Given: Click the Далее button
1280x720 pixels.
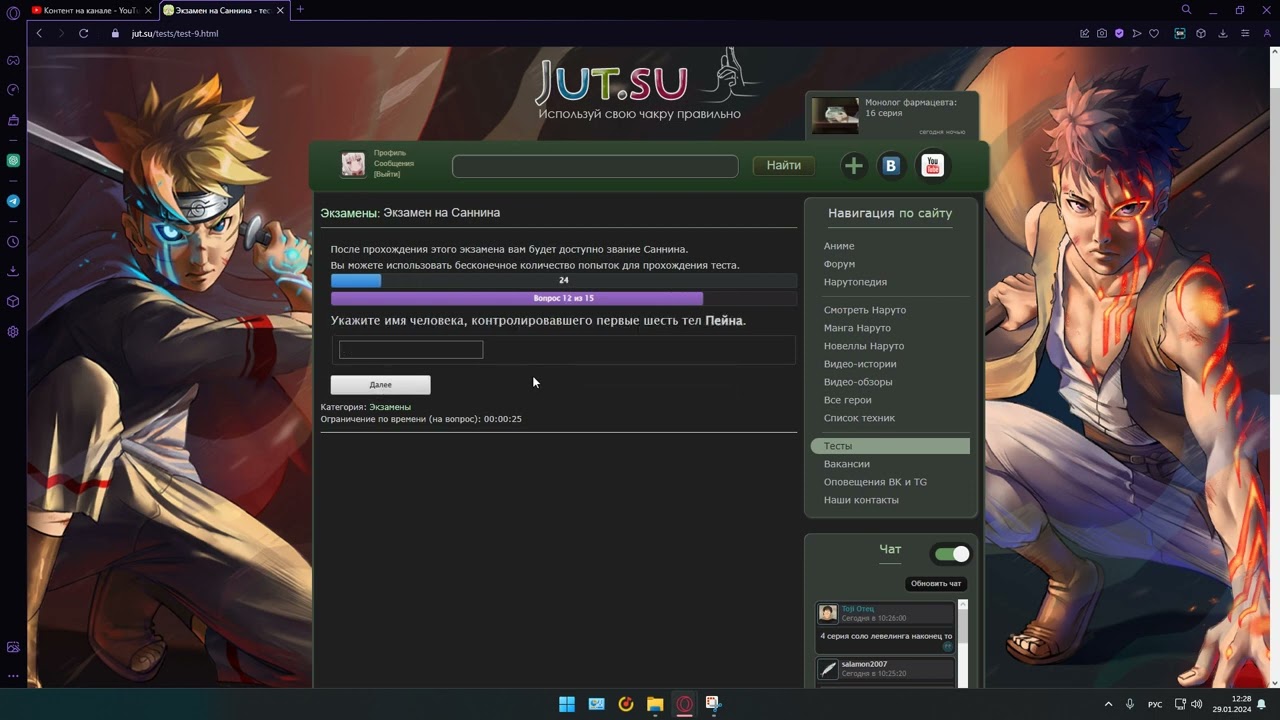Looking at the screenshot, I should [x=381, y=385].
